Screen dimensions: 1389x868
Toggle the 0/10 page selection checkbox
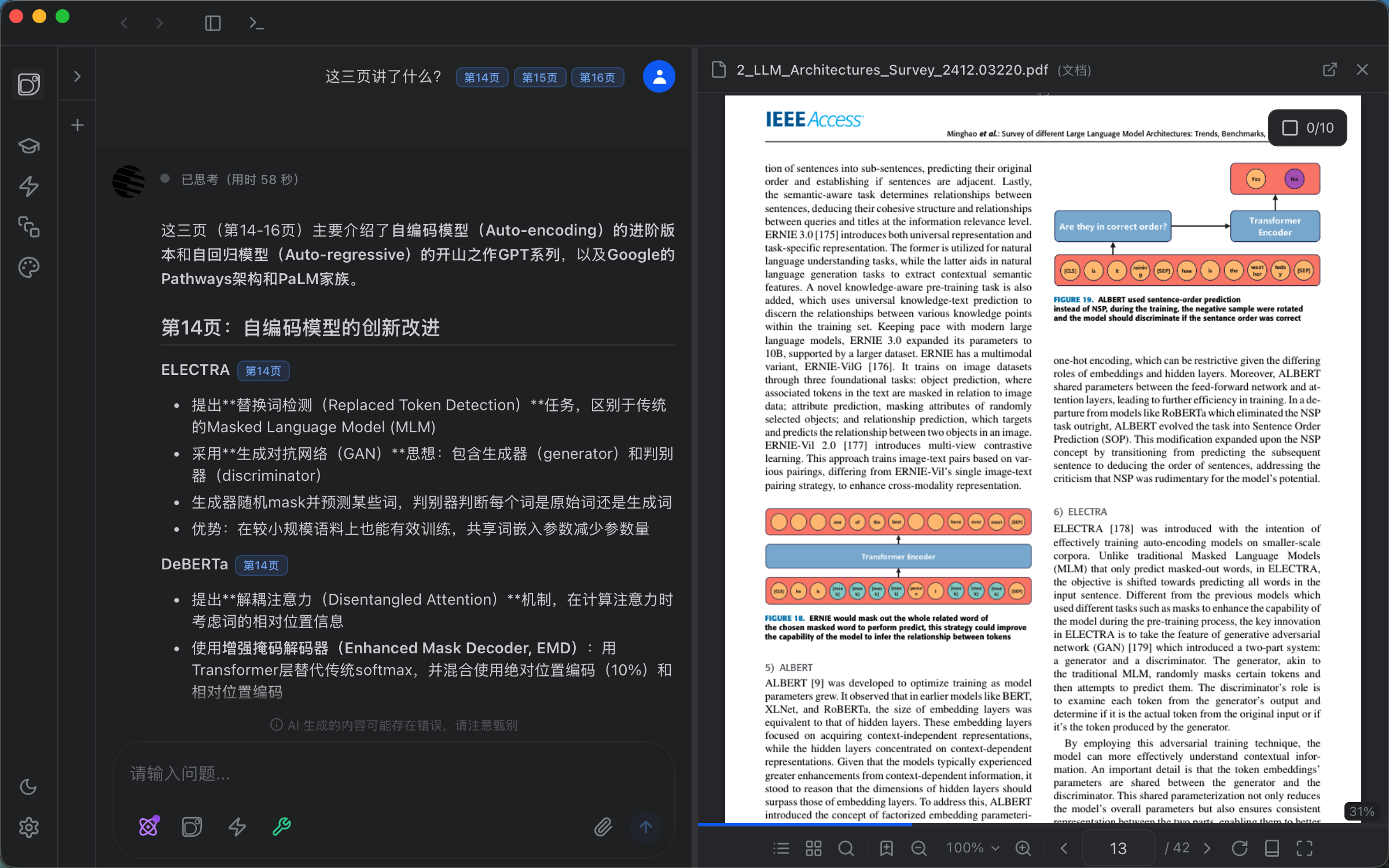point(1290,127)
